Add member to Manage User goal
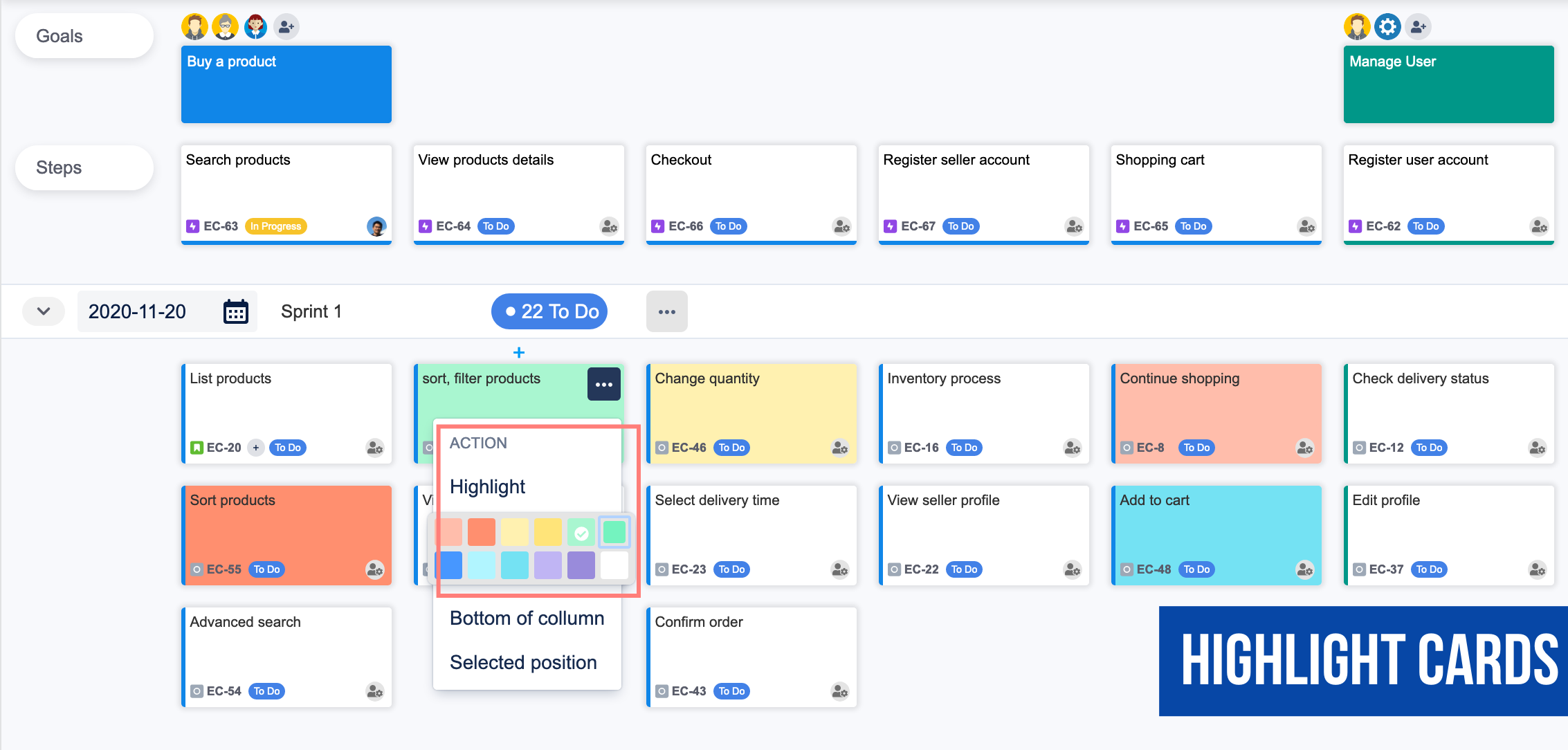Image resolution: width=1568 pixels, height=750 pixels. (x=1418, y=27)
